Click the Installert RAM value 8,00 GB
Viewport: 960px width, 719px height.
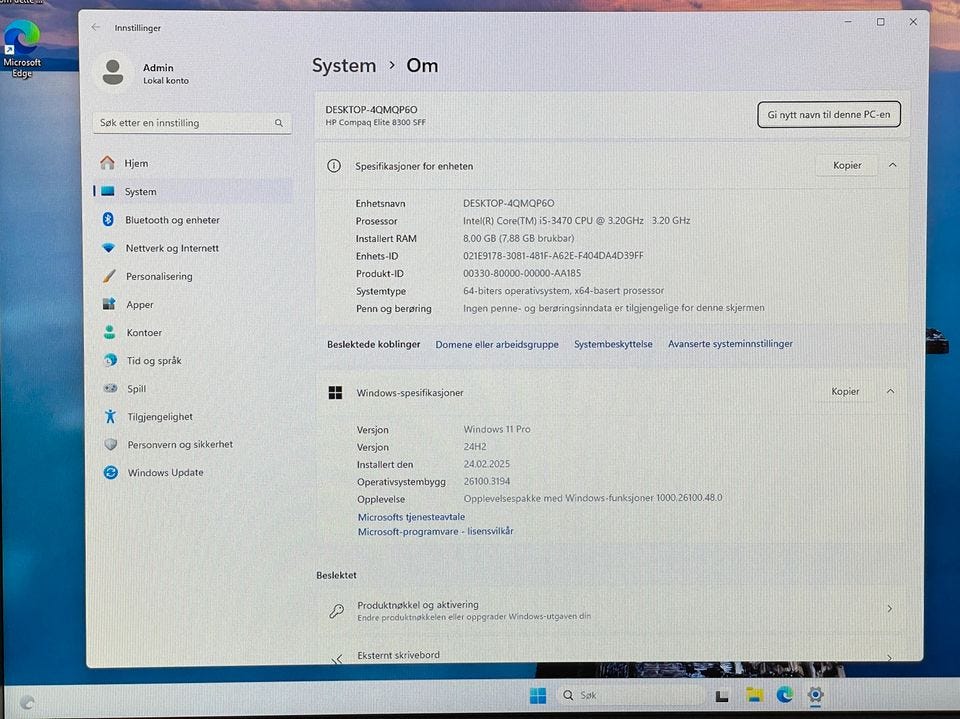pos(518,238)
